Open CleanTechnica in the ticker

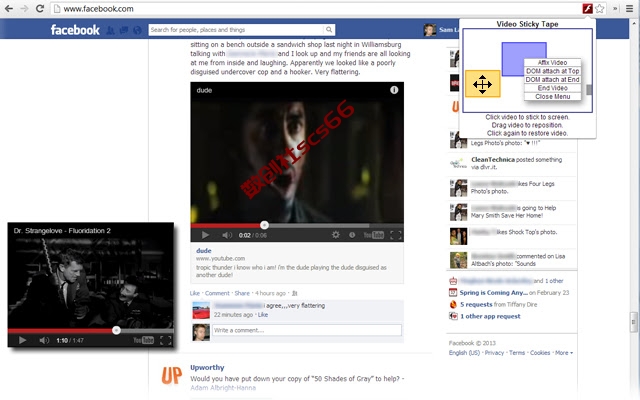(x=493, y=160)
